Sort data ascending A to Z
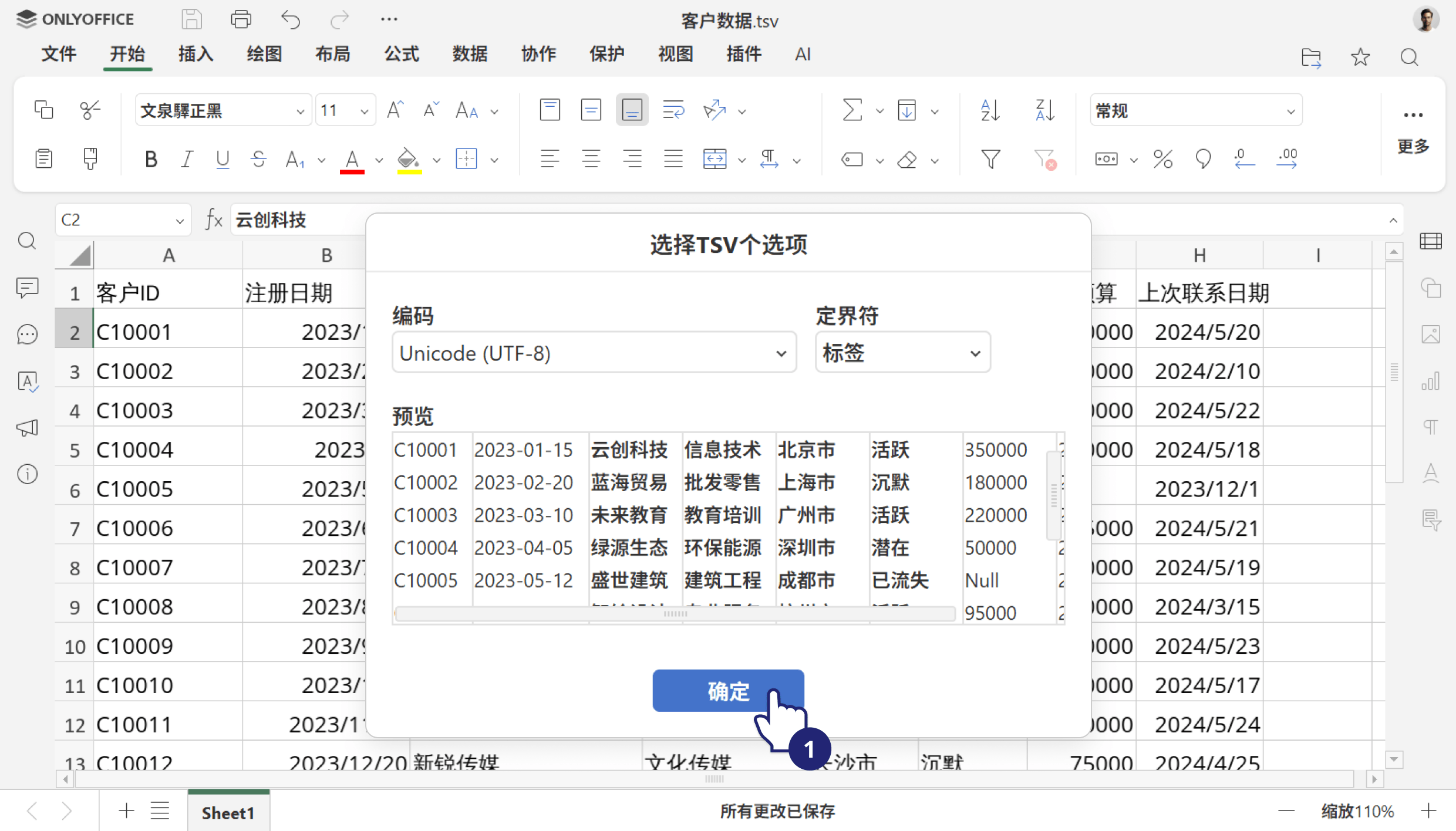Screen dimensions: 1456x831 coord(990,110)
